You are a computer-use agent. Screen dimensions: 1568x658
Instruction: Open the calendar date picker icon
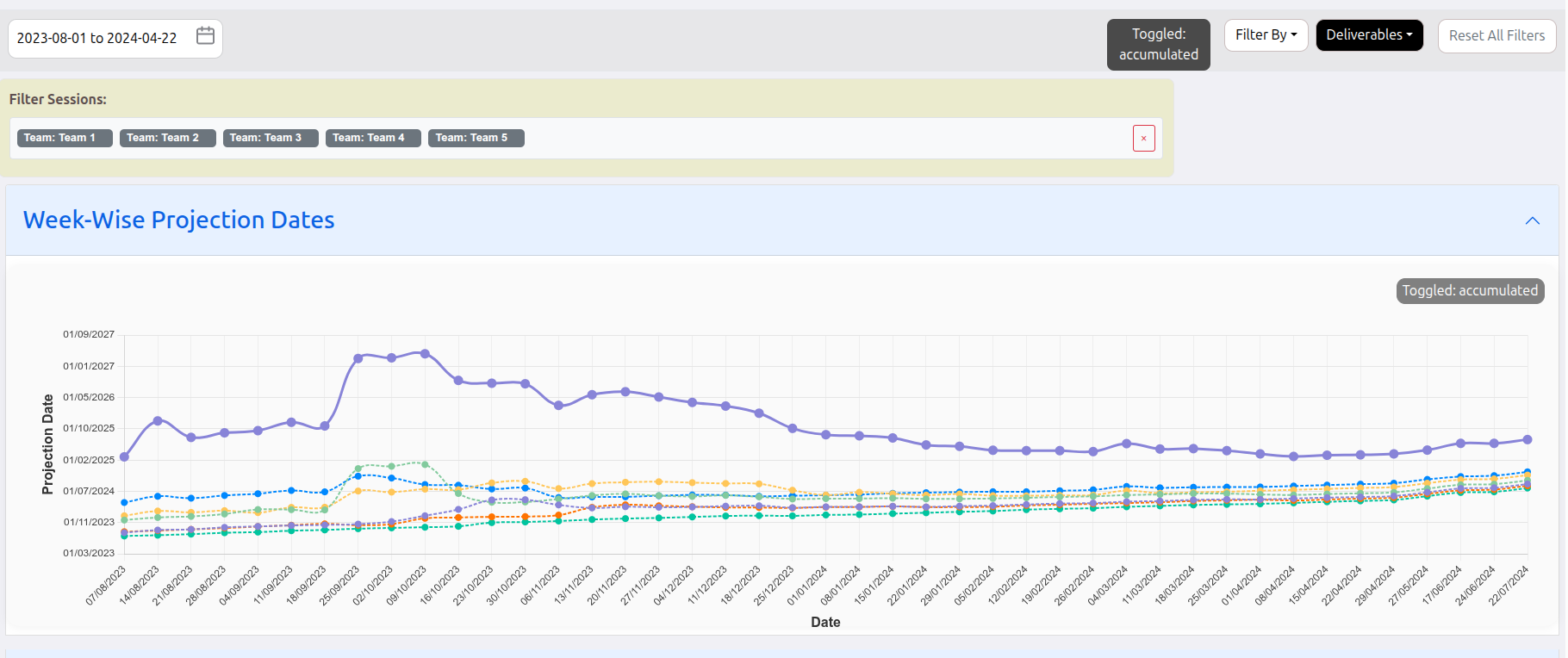click(205, 36)
